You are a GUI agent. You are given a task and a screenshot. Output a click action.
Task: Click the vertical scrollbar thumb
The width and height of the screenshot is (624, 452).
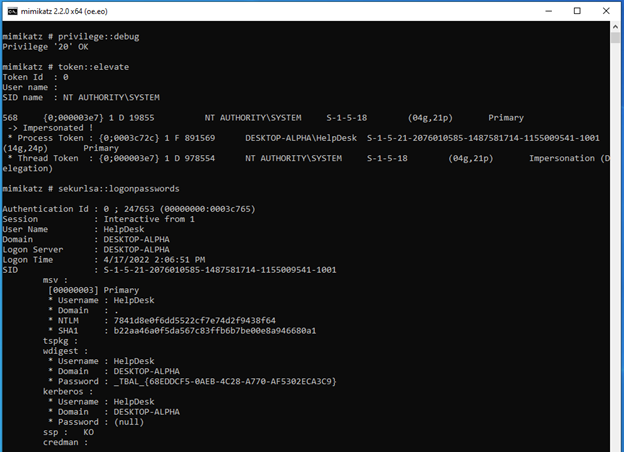click(616, 38)
